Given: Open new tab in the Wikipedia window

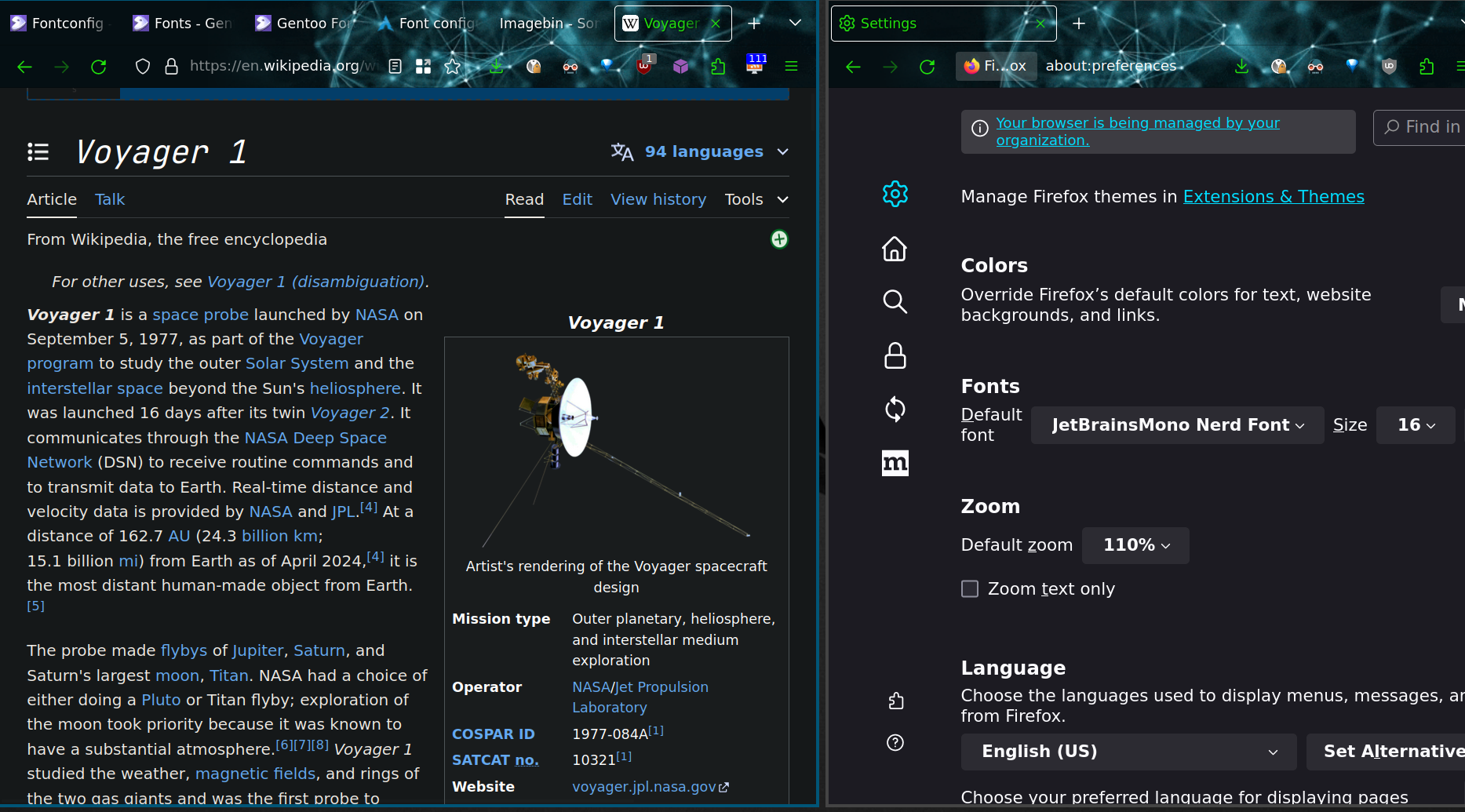Looking at the screenshot, I should click(x=754, y=23).
